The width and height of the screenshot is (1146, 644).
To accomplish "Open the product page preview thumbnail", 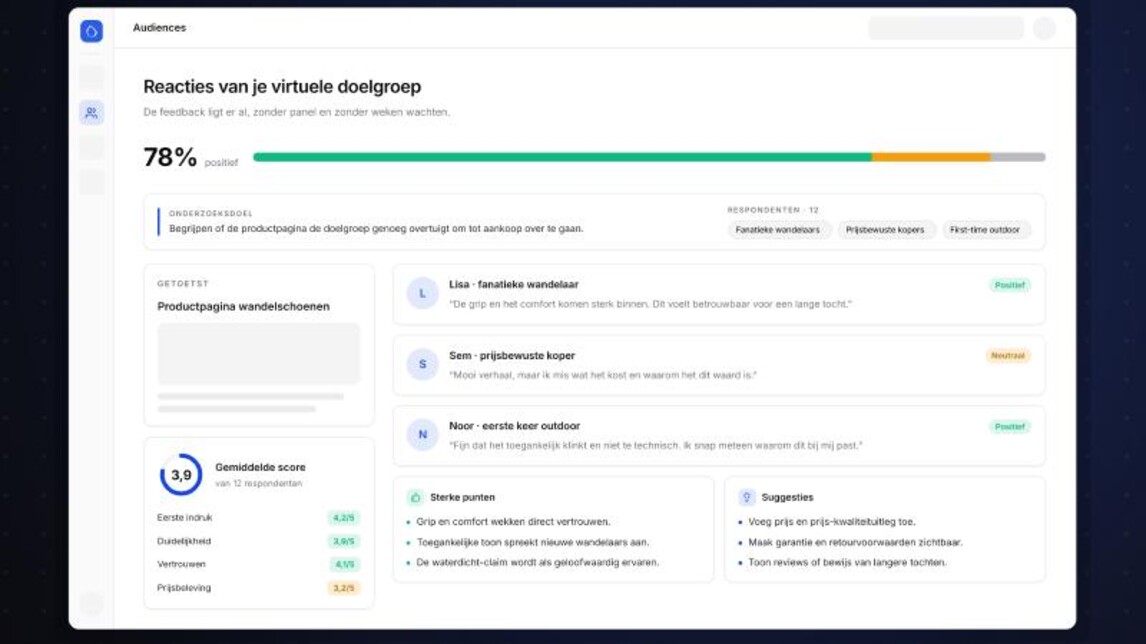I will (x=259, y=354).
